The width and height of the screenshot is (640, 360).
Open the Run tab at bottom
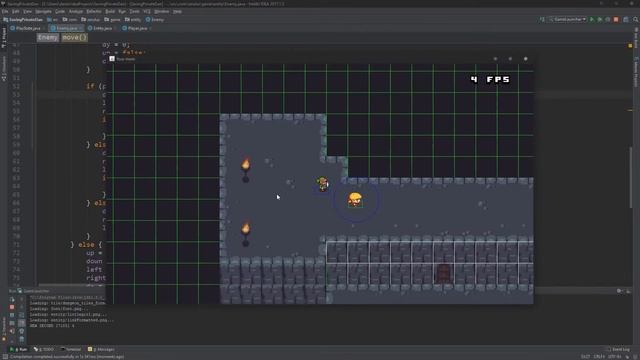point(18,349)
